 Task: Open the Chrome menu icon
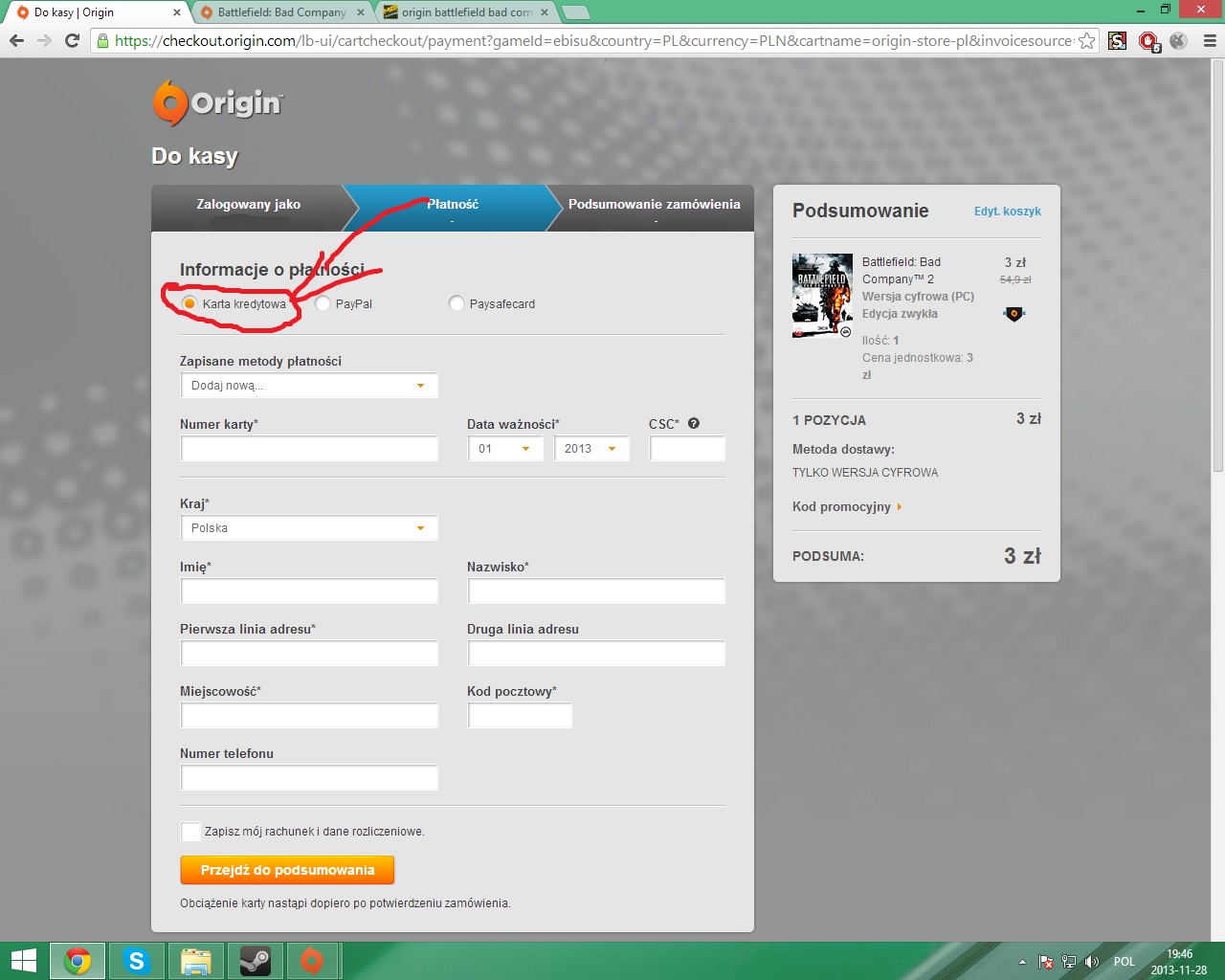(x=1210, y=40)
